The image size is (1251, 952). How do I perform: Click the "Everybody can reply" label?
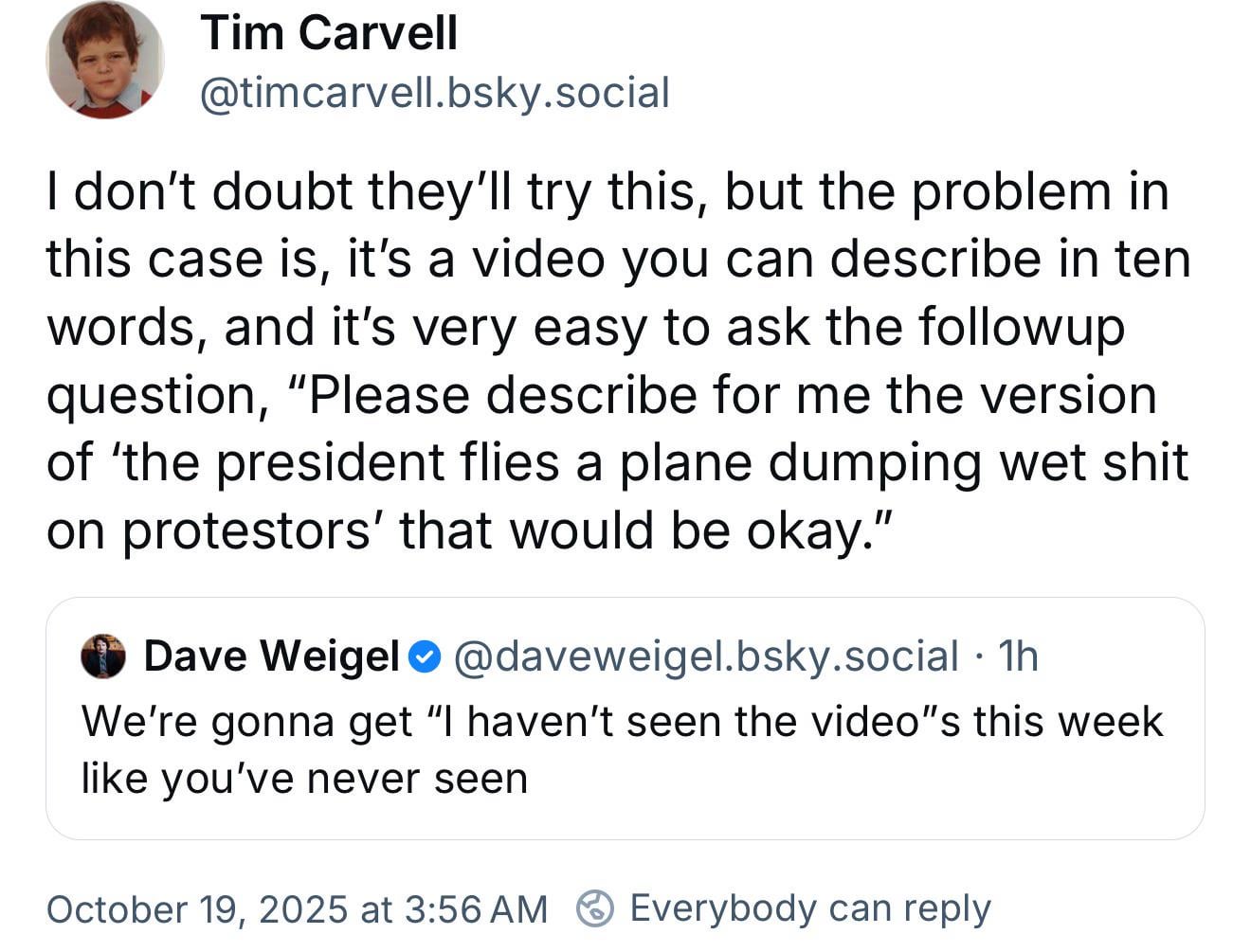coord(809,907)
